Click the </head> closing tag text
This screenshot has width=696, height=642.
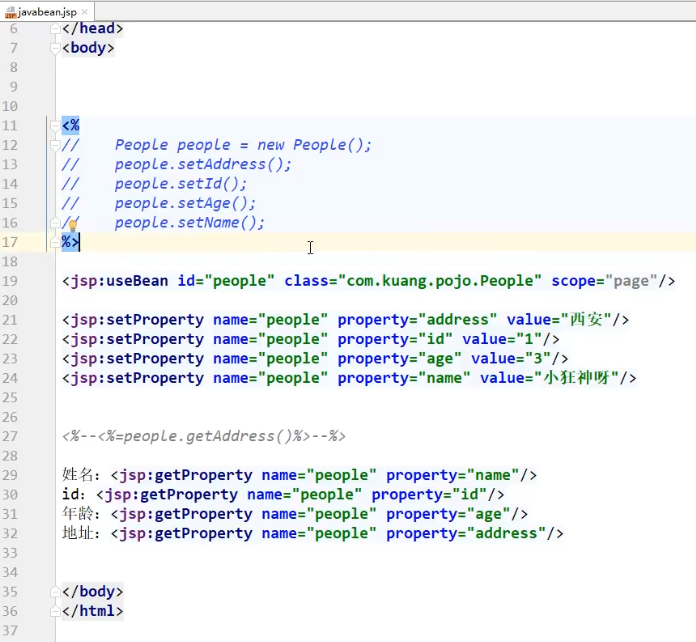pyautogui.click(x=92, y=28)
